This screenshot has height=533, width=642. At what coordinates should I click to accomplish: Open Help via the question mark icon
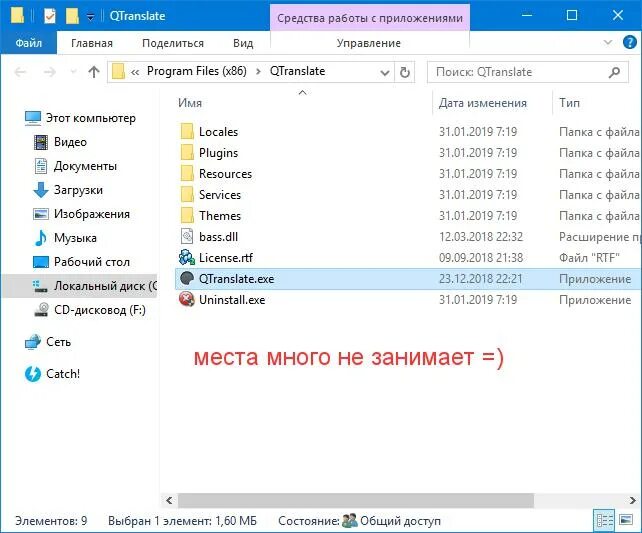click(x=629, y=42)
